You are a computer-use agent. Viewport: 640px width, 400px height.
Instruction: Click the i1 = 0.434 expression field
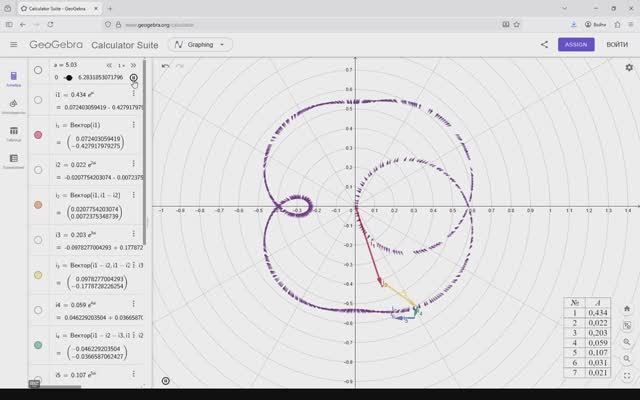coord(75,95)
